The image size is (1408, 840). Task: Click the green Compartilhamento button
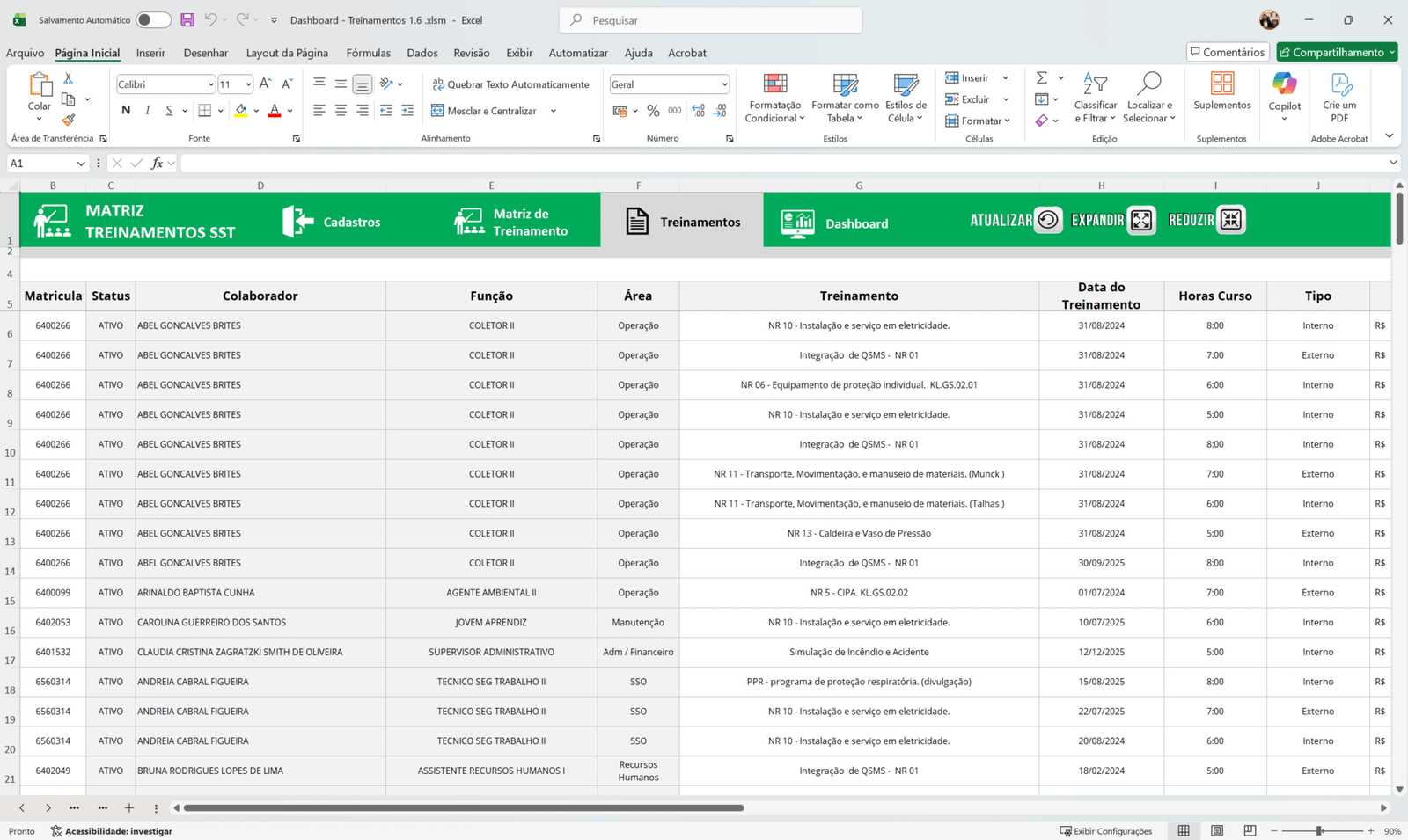[x=1337, y=52]
